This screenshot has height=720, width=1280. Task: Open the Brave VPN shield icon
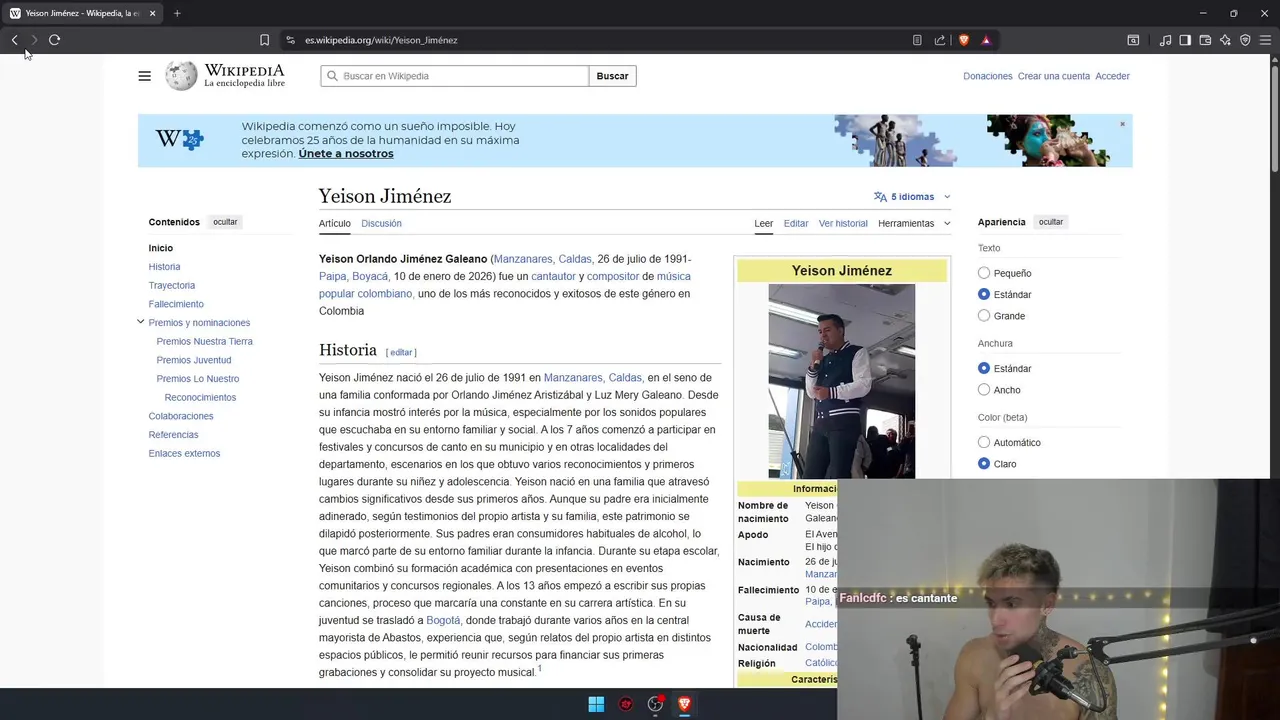[x=1245, y=40]
